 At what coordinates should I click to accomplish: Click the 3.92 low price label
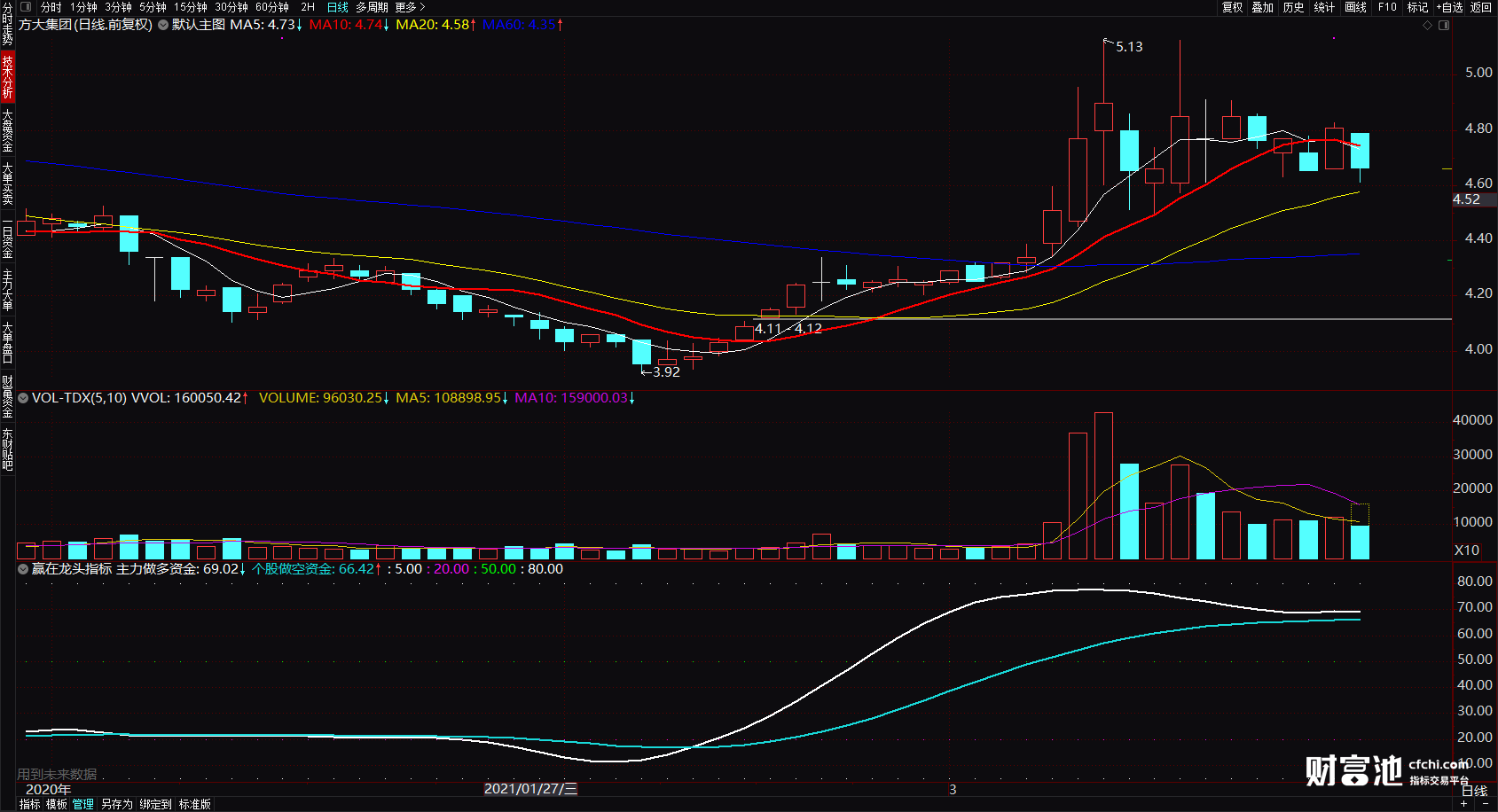(666, 372)
